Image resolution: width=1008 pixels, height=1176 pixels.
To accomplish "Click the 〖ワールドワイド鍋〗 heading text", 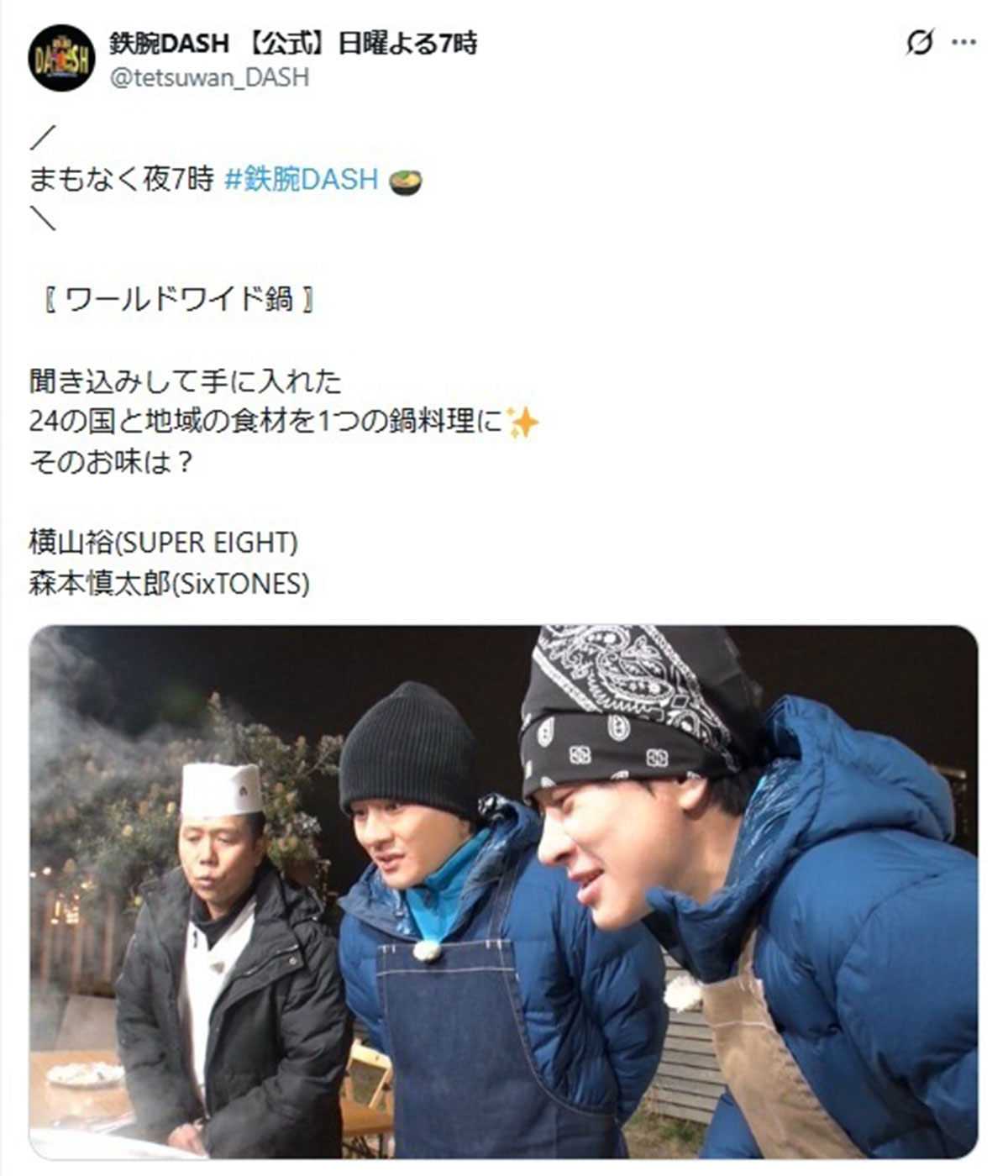I will 179,299.
